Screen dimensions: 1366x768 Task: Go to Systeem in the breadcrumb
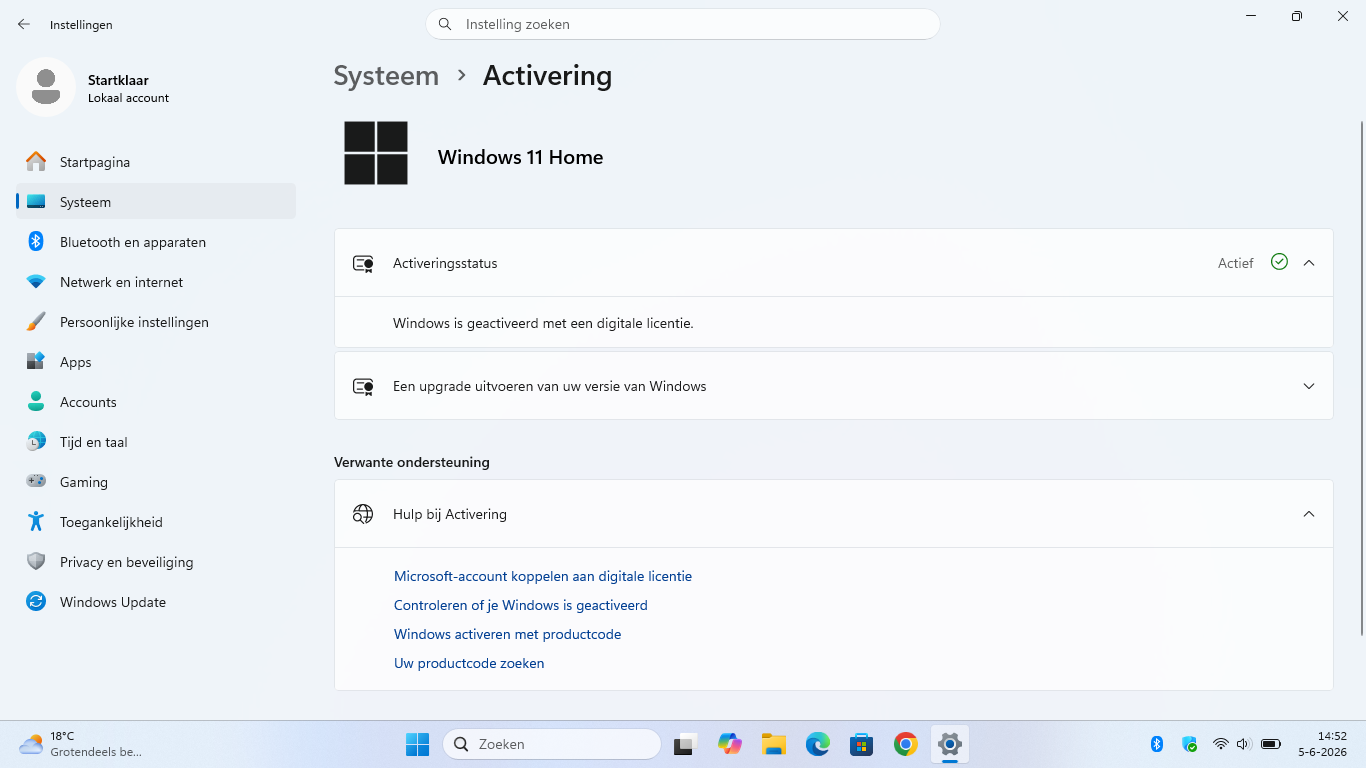click(386, 76)
